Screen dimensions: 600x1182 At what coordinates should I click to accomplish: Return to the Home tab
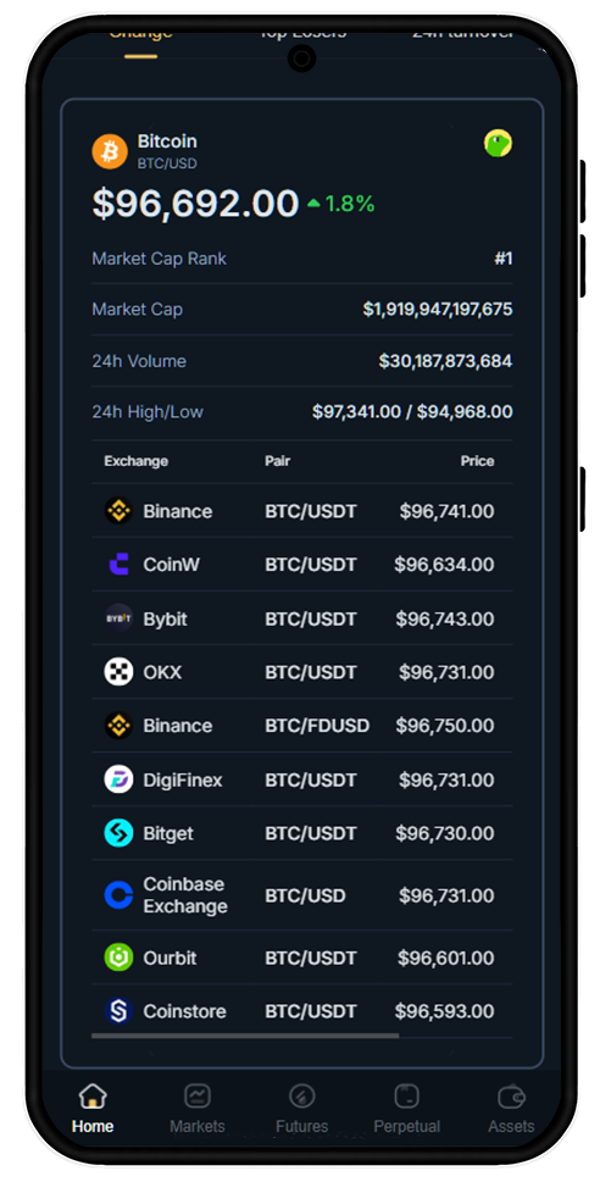93,1109
